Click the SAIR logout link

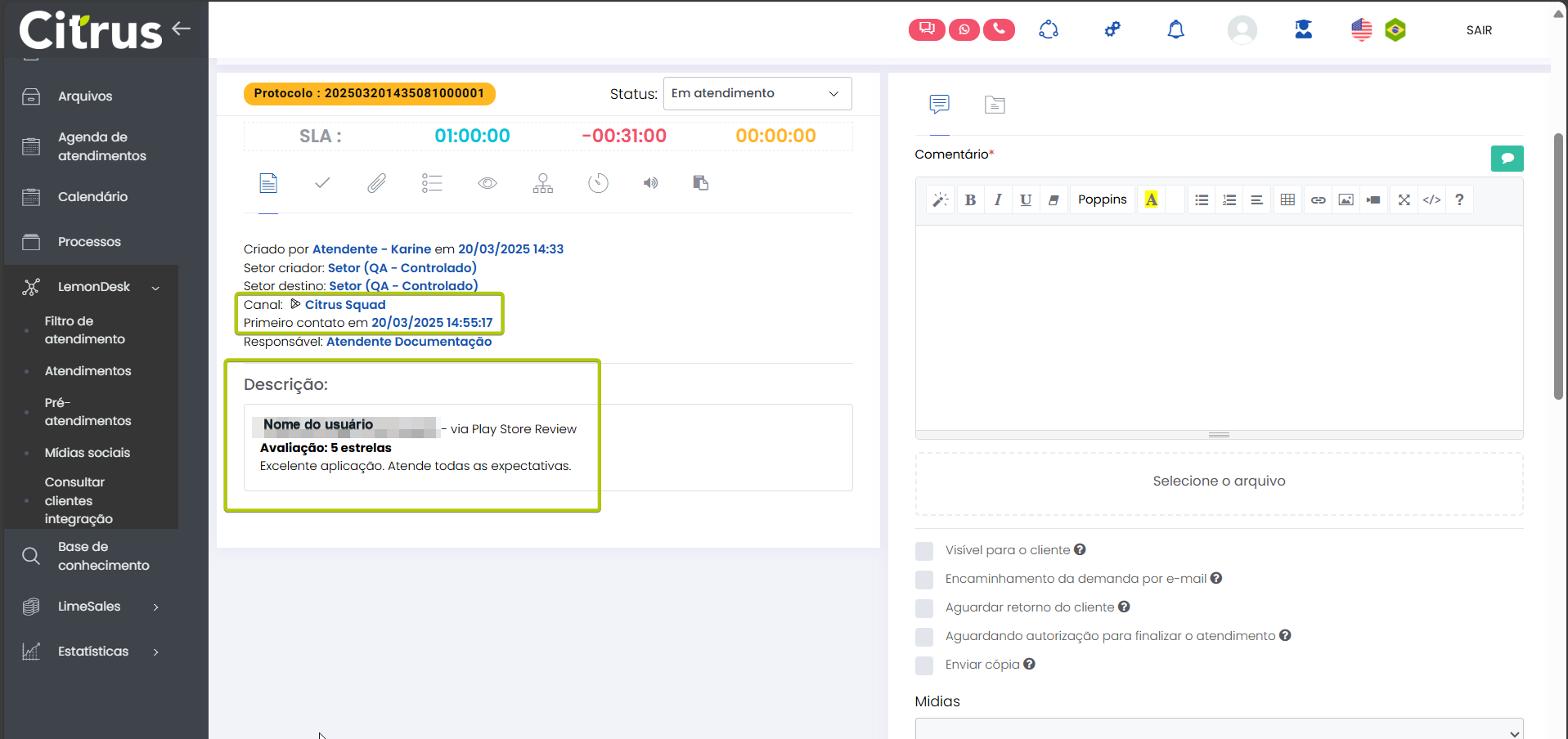coord(1479,30)
